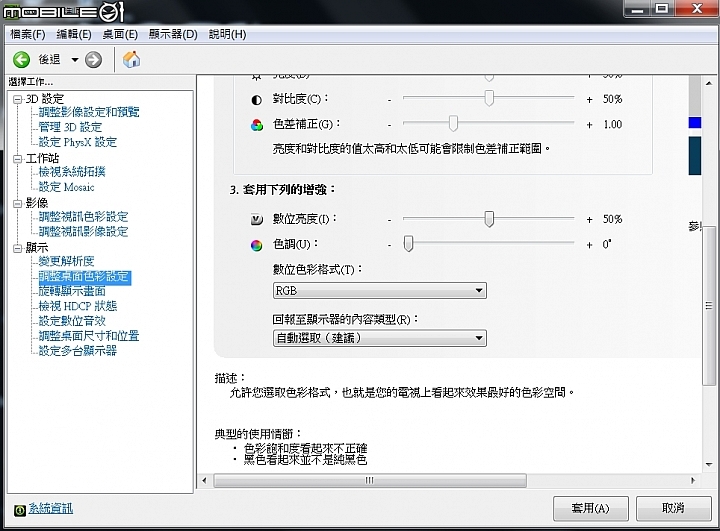The image size is (720, 531).
Task: Click the green Back arrow icon
Action: pyautogui.click(x=21, y=60)
